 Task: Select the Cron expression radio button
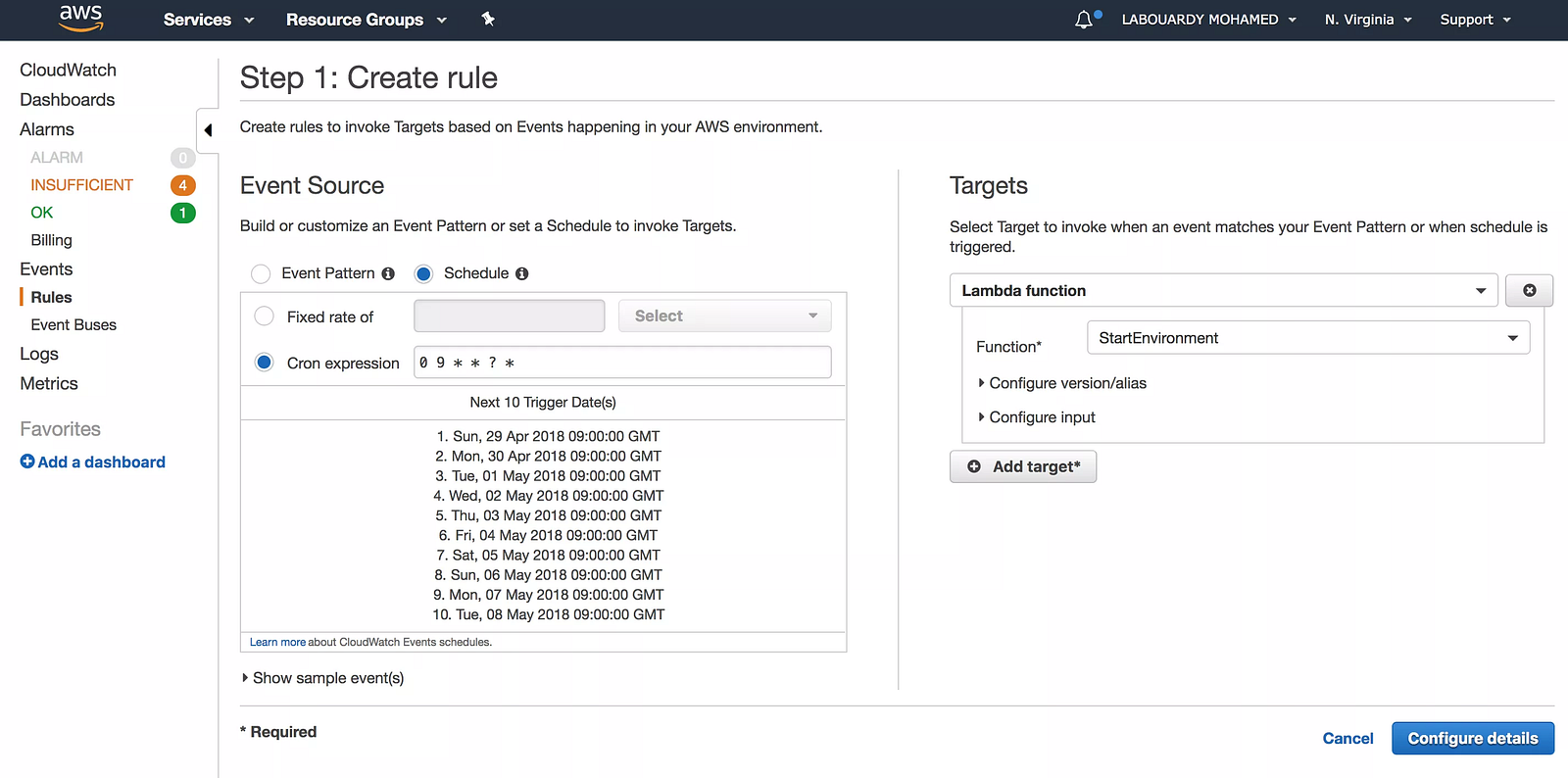(264, 363)
